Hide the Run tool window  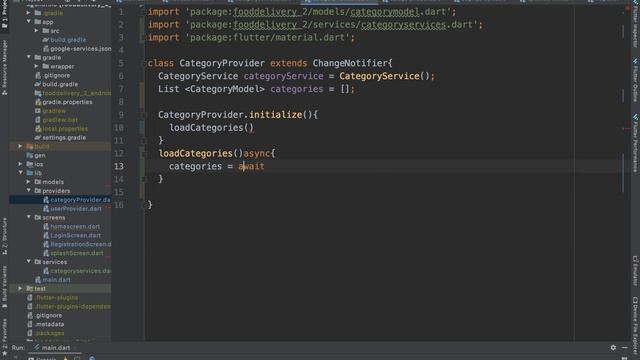pyautogui.click(x=625, y=348)
